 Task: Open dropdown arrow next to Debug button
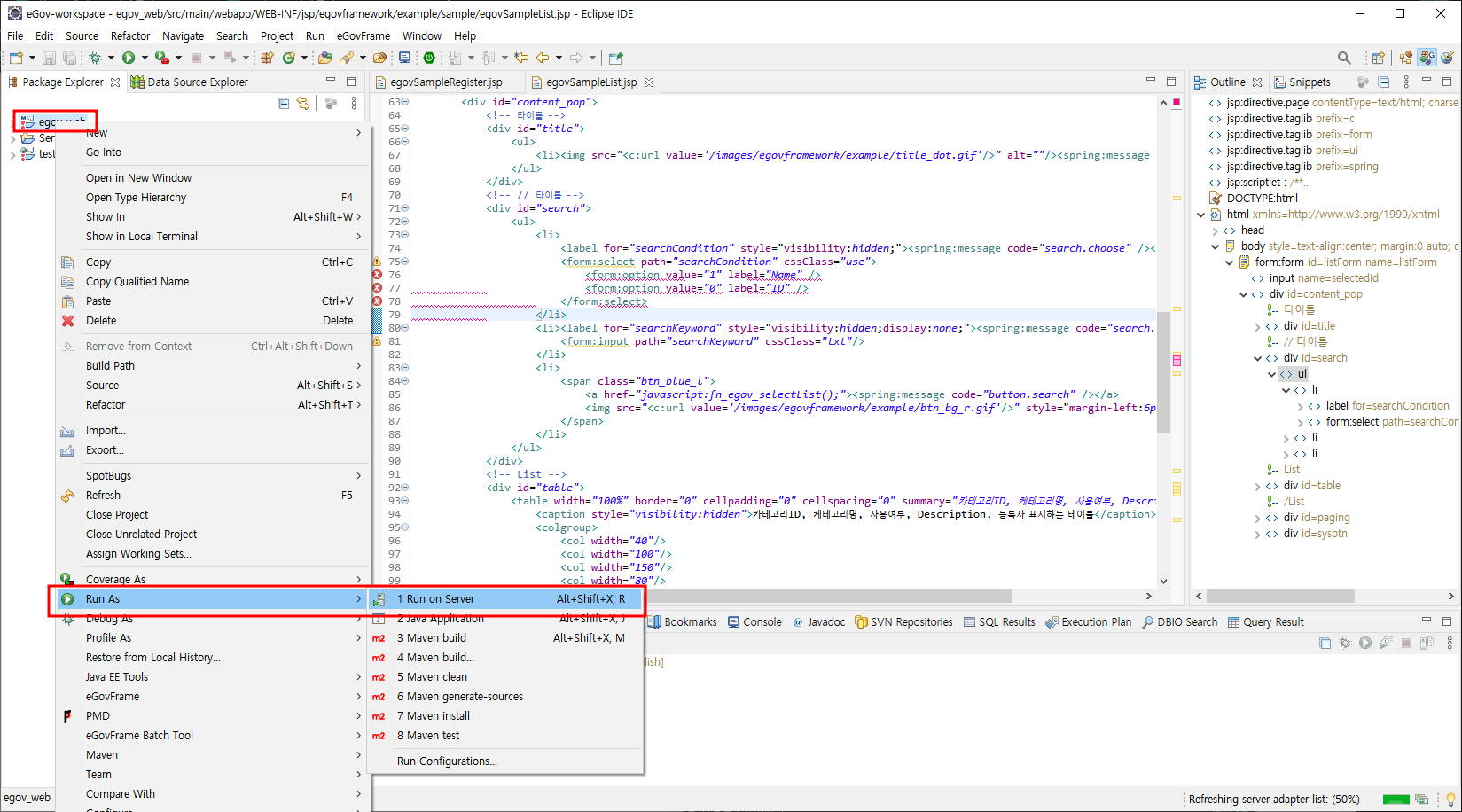[x=111, y=58]
